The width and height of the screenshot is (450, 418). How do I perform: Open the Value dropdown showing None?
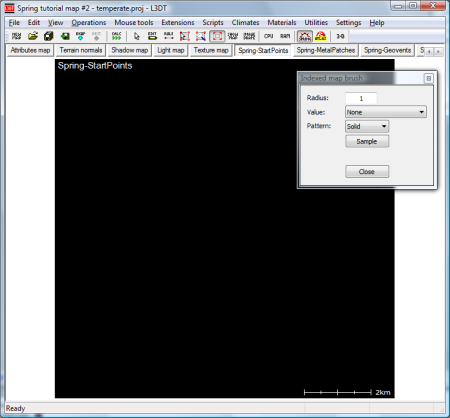point(386,112)
